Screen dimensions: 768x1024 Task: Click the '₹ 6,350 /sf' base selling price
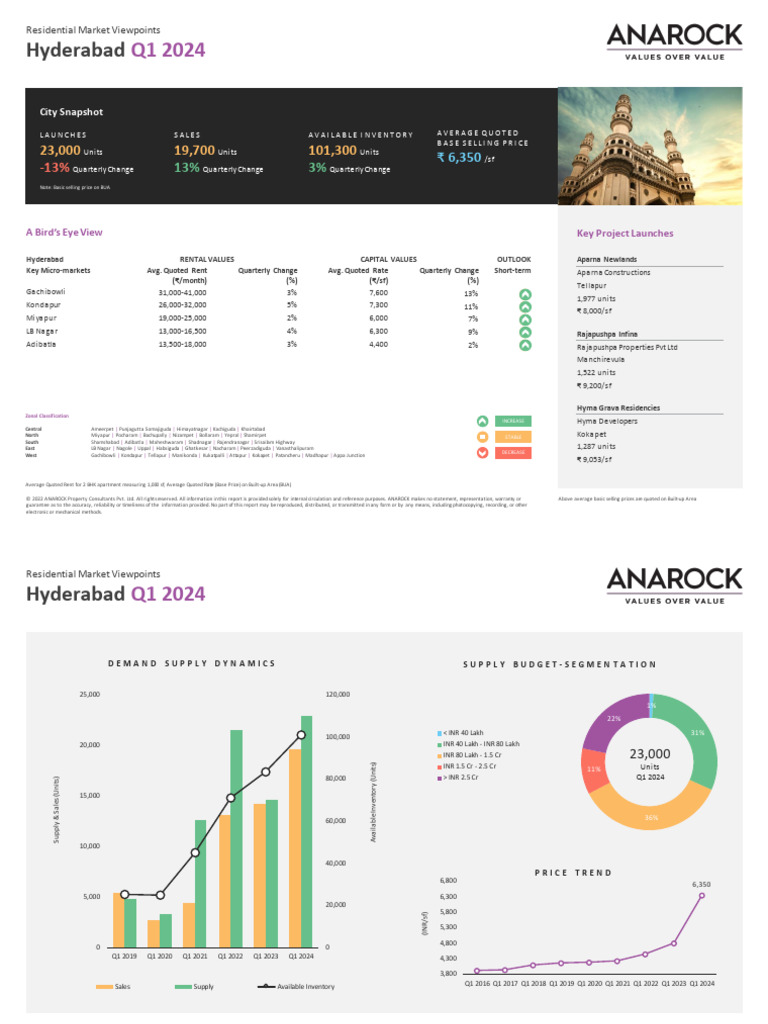(466, 158)
